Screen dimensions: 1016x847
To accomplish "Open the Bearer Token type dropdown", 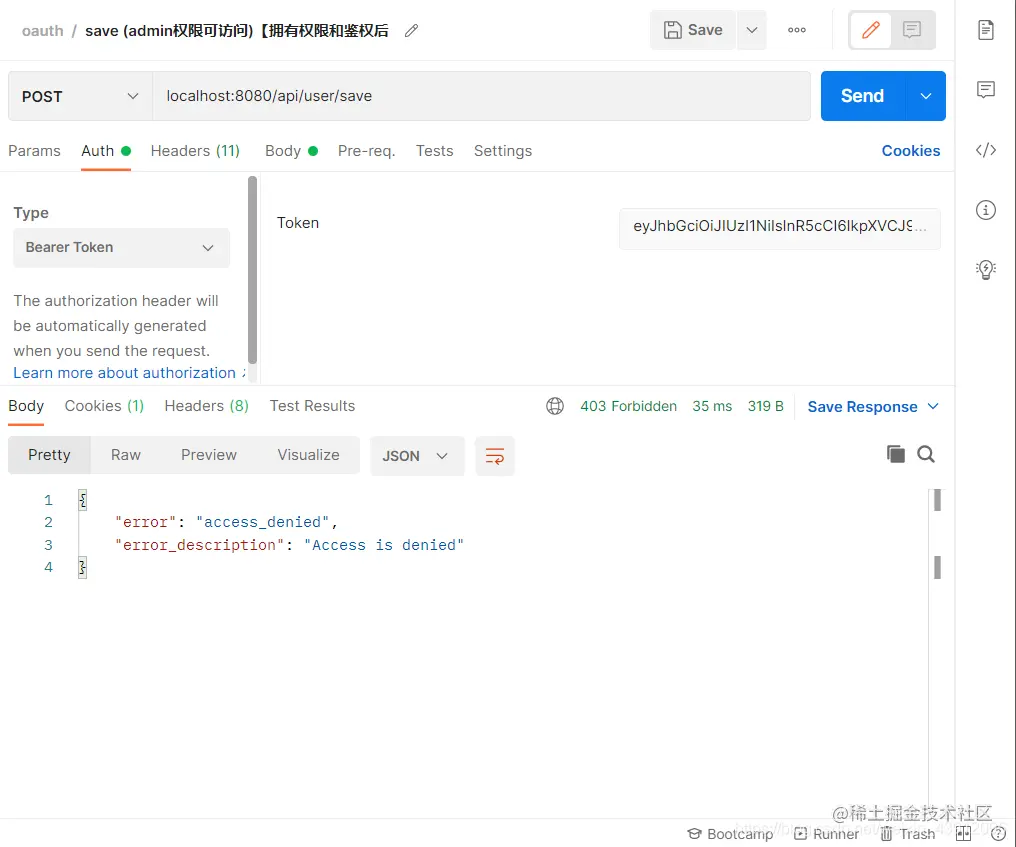I will pos(121,248).
